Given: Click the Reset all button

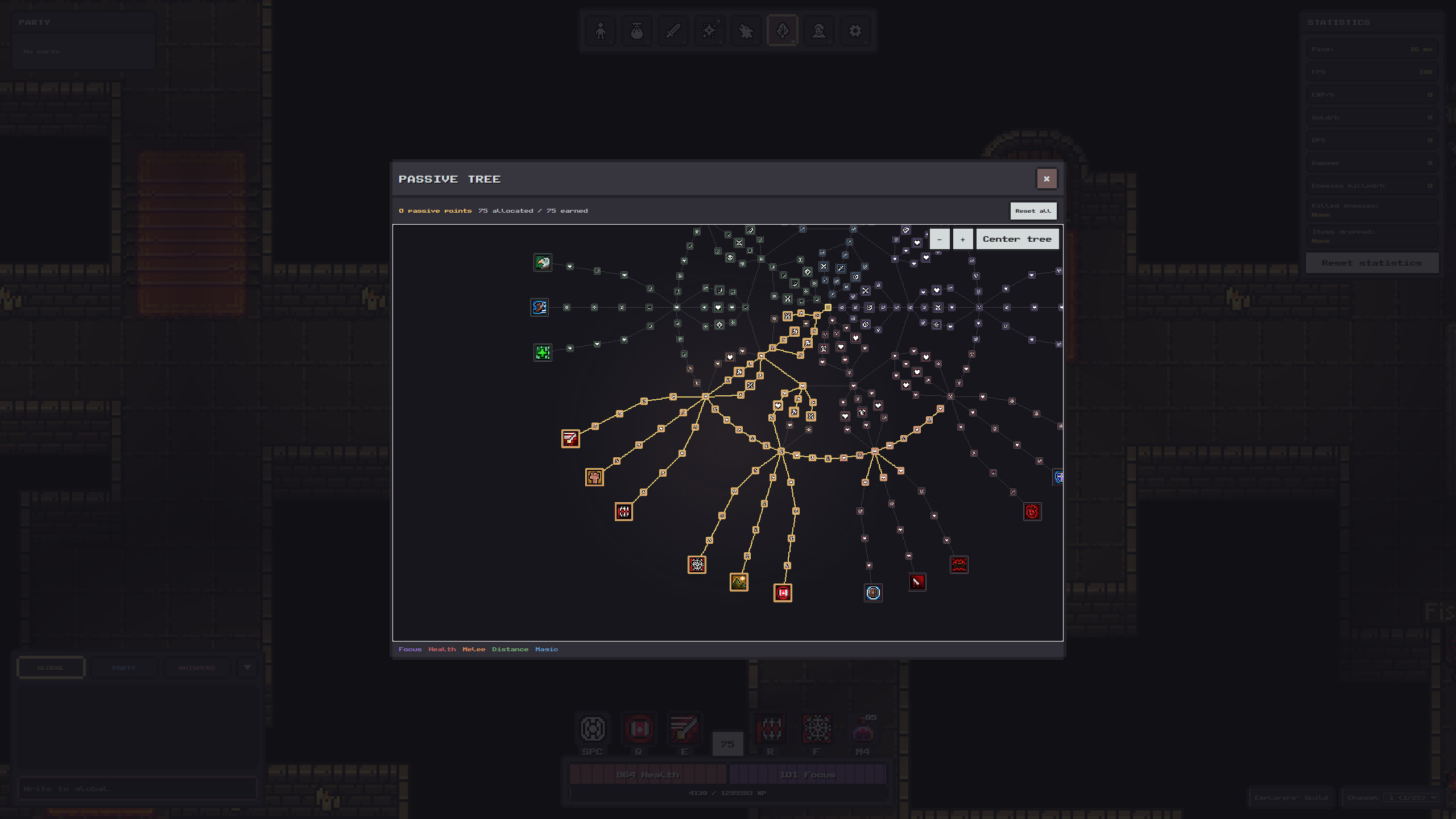Looking at the screenshot, I should point(1033,211).
